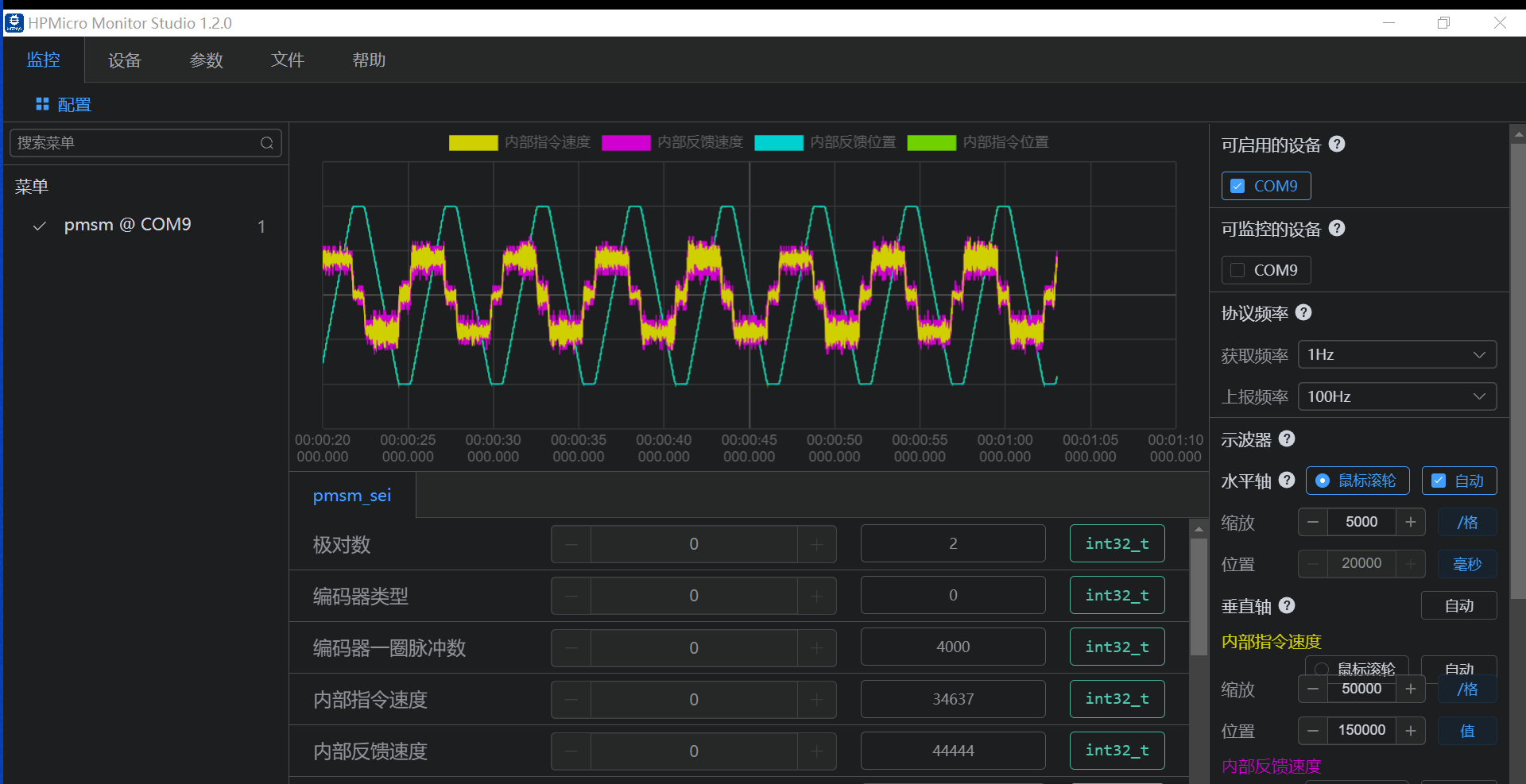Screen dimensions: 1526x784
Task: Open the 上报频率 100Hz dropdown
Action: click(1397, 396)
